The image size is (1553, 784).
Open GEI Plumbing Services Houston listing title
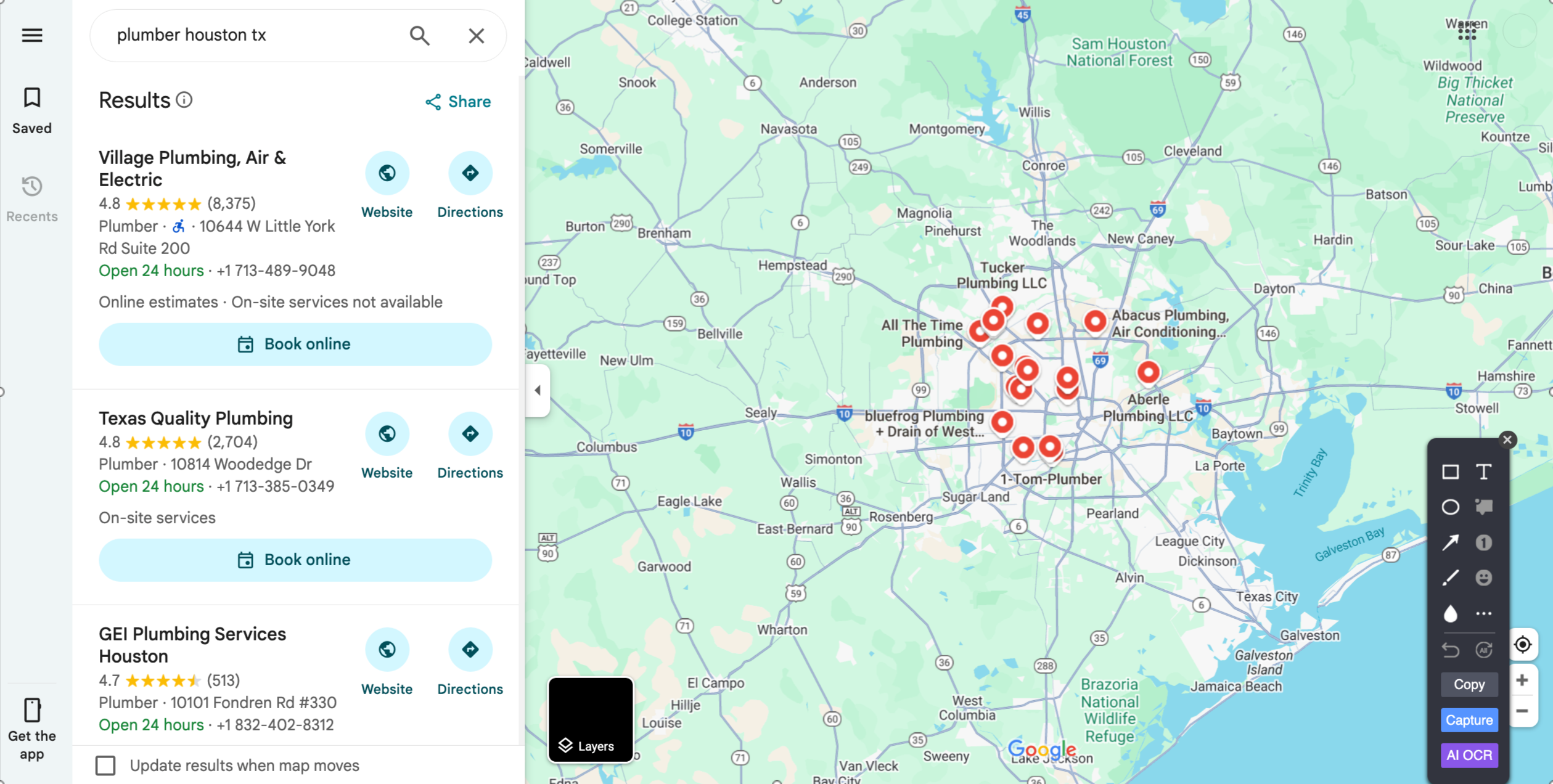[x=192, y=645]
